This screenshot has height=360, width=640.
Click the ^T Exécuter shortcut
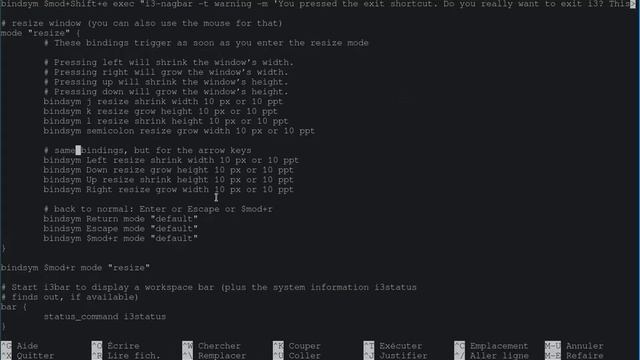[x=393, y=346]
